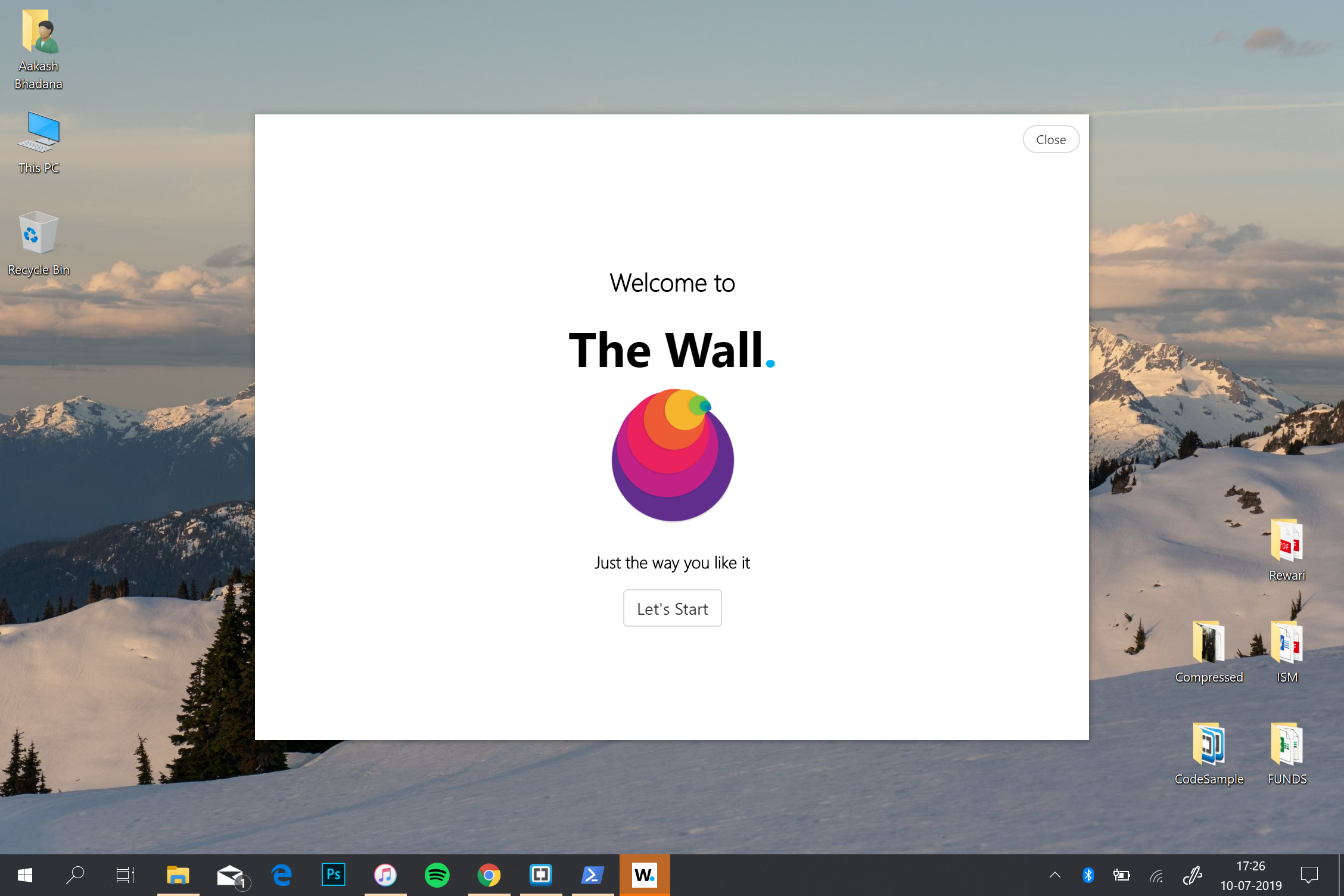Open File Explorer from taskbar
This screenshot has width=1344, height=896.
click(178, 875)
